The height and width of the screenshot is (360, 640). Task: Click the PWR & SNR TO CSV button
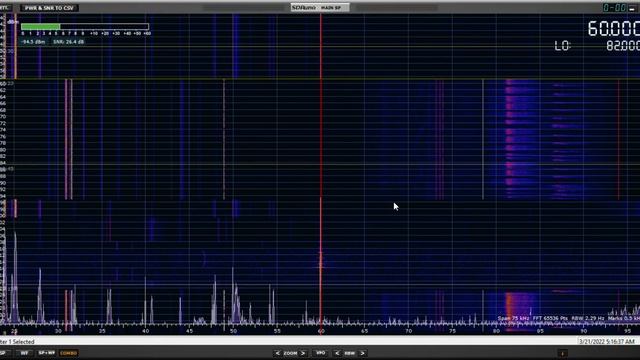point(49,8)
